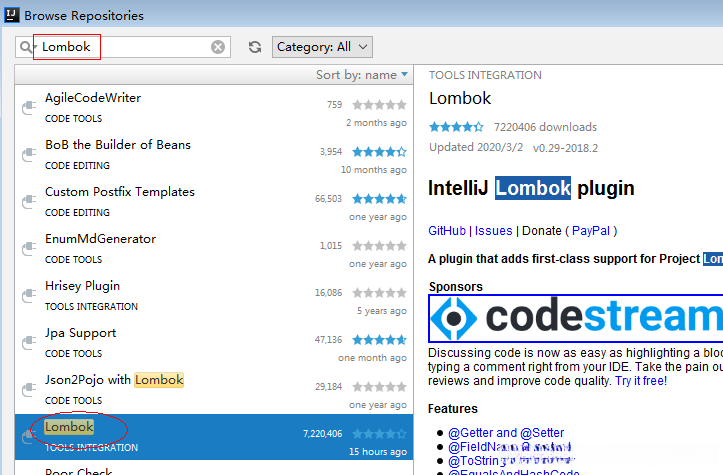The width and height of the screenshot is (723, 475).
Task: Click the BoB the Builder plugin icon
Action: coord(29,155)
